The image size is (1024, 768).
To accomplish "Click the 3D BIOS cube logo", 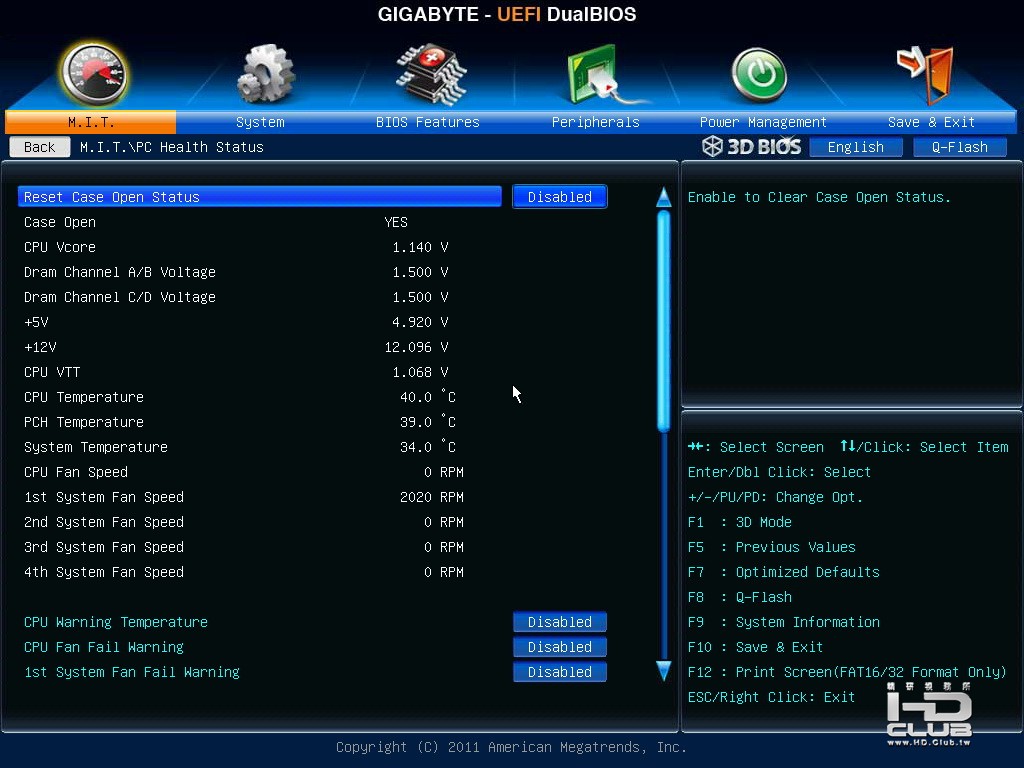I will coord(752,146).
